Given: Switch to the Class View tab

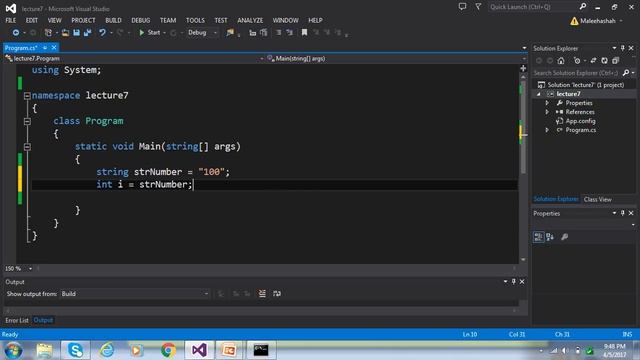Looking at the screenshot, I should (x=598, y=200).
